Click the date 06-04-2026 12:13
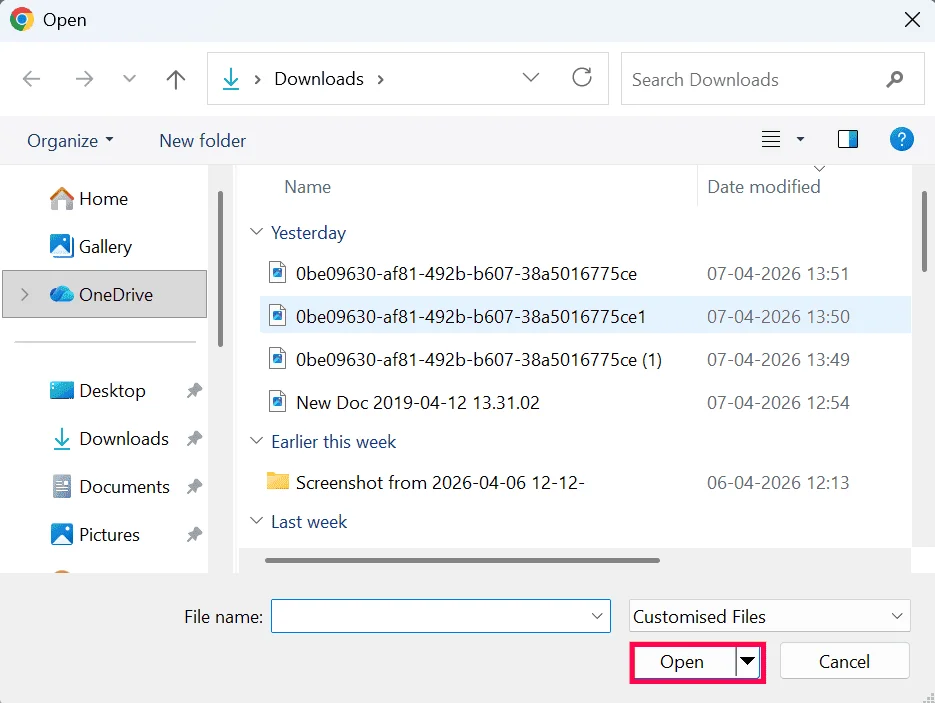 778,482
